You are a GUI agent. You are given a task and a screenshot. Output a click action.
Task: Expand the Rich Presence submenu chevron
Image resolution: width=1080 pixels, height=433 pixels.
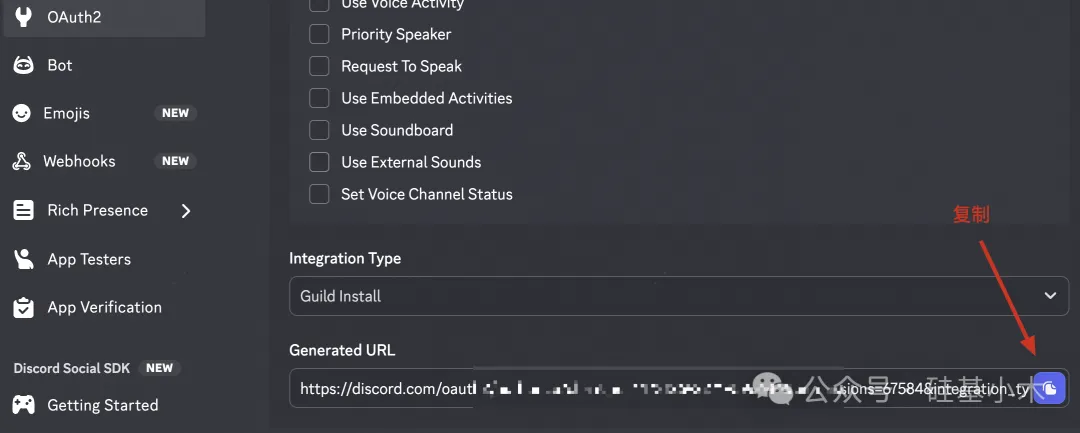[186, 211]
